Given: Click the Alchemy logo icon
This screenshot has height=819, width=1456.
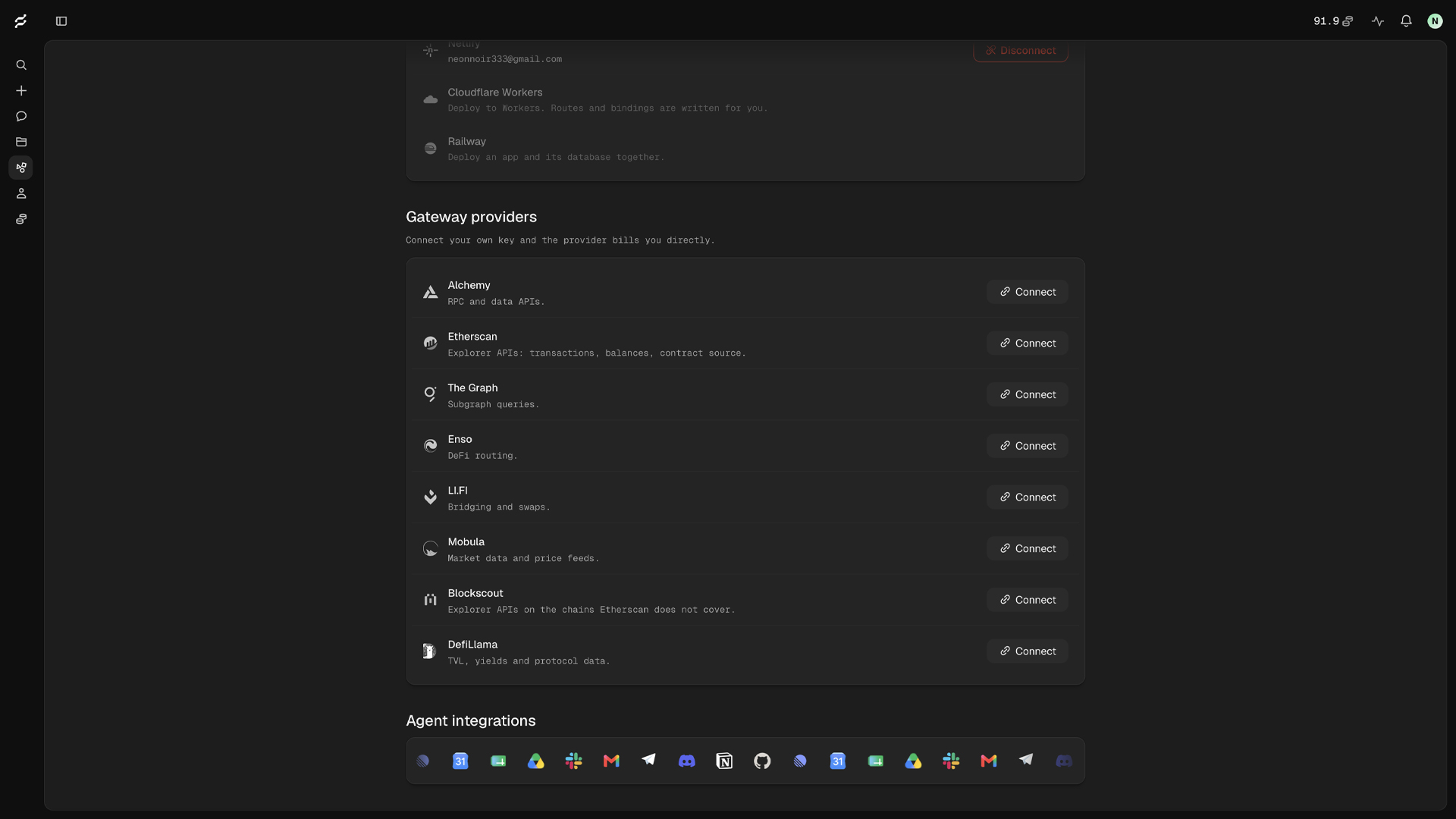Looking at the screenshot, I should point(431,293).
